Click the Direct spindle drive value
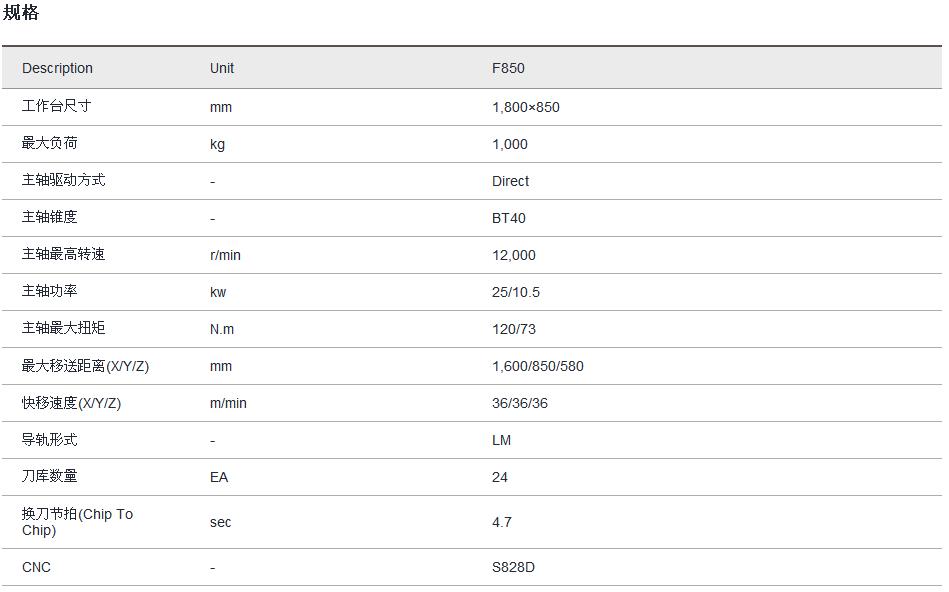 tap(510, 181)
